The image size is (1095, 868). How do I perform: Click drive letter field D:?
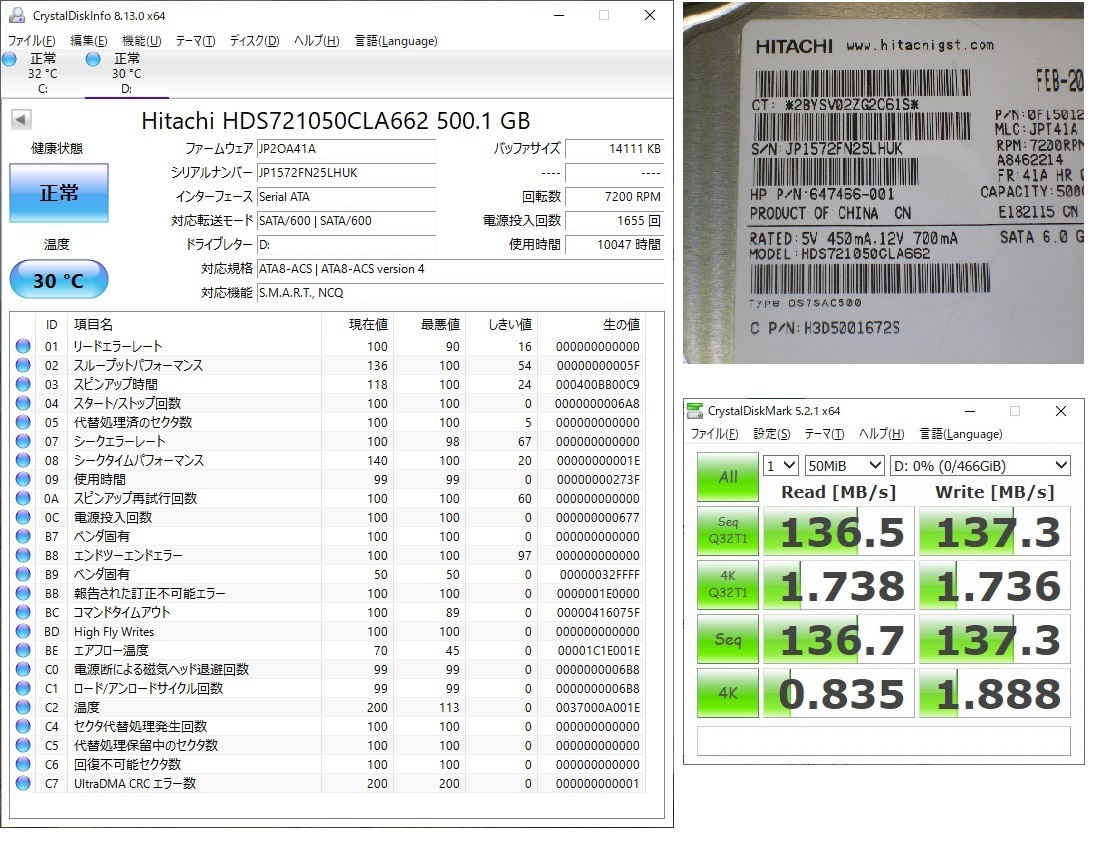(x=346, y=244)
